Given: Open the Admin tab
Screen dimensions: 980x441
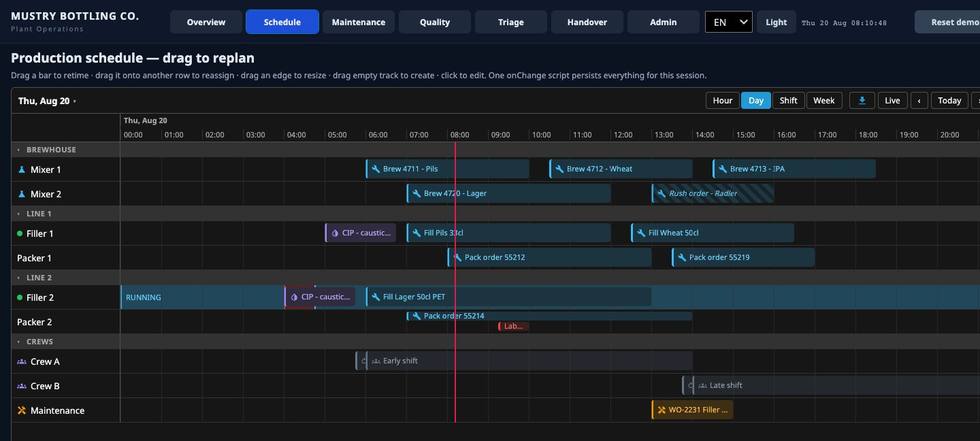Looking at the screenshot, I should [x=663, y=22].
